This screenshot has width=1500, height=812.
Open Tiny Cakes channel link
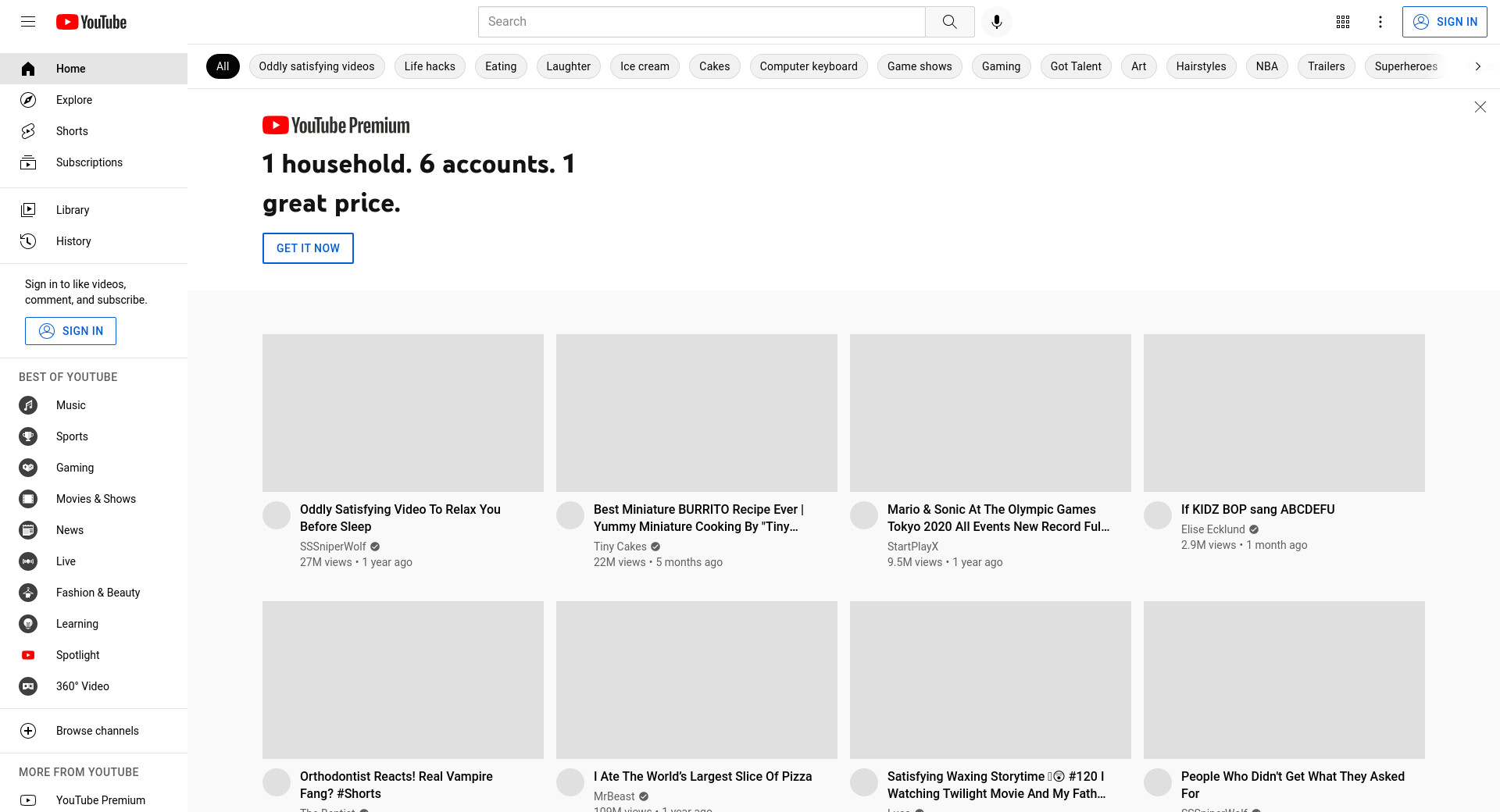(620, 547)
